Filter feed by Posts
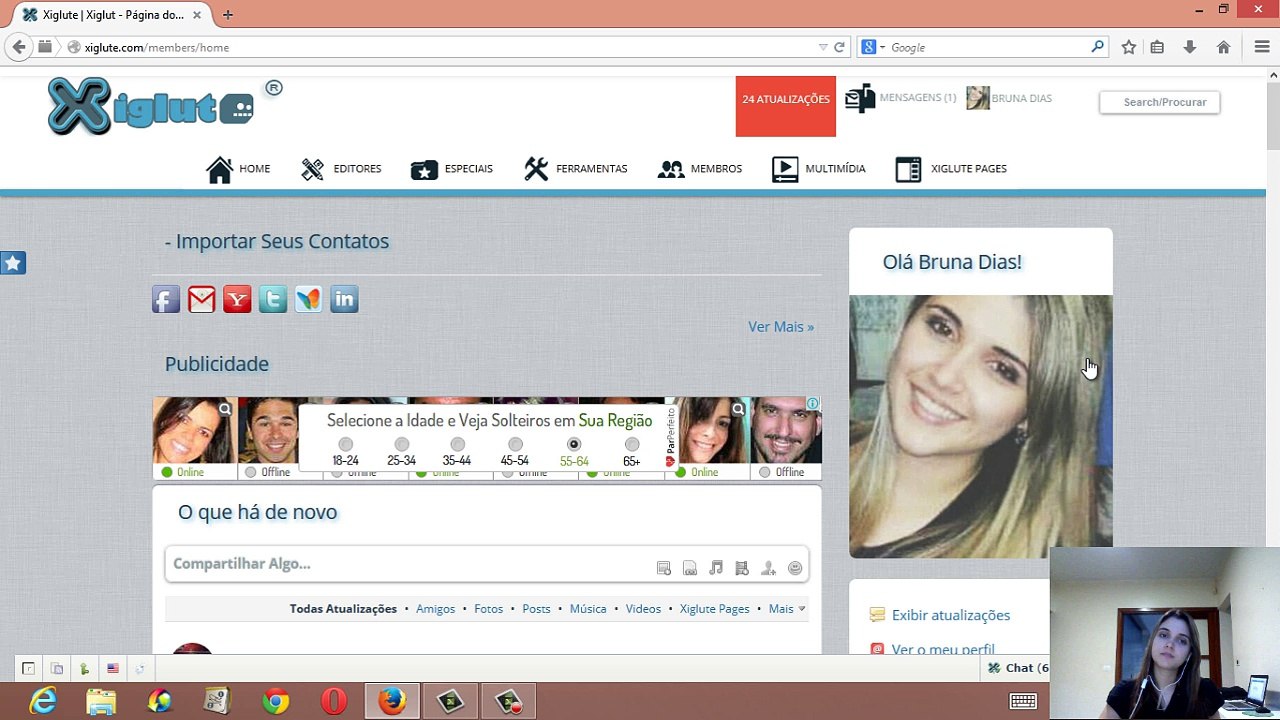The width and height of the screenshot is (1280, 720). [536, 609]
